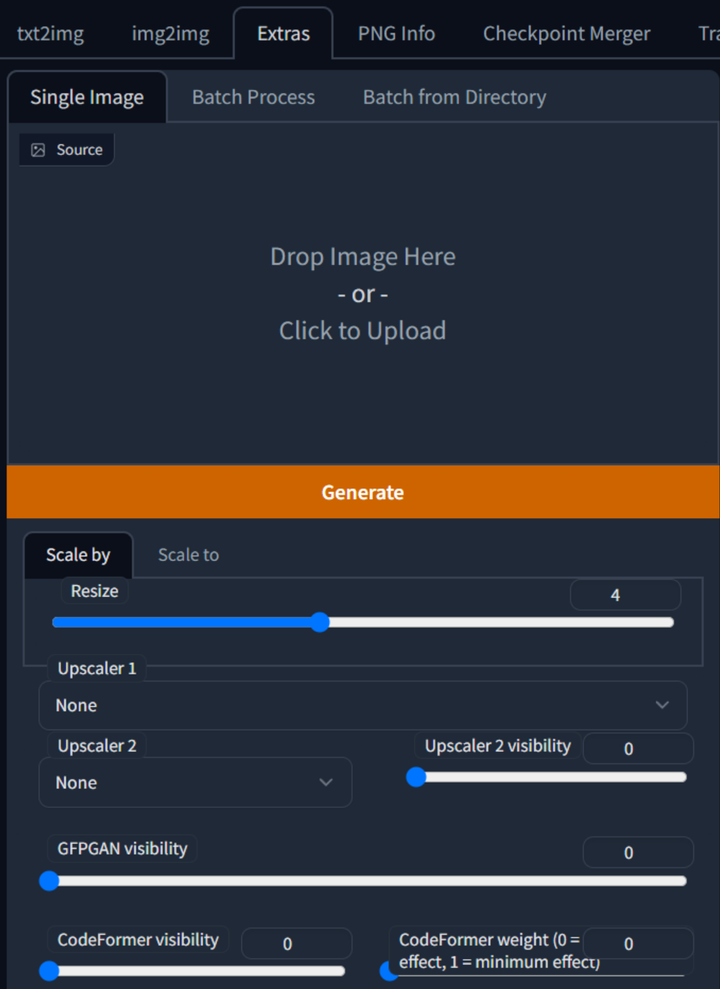
Task: Select the Scale by tab
Action: point(78,554)
